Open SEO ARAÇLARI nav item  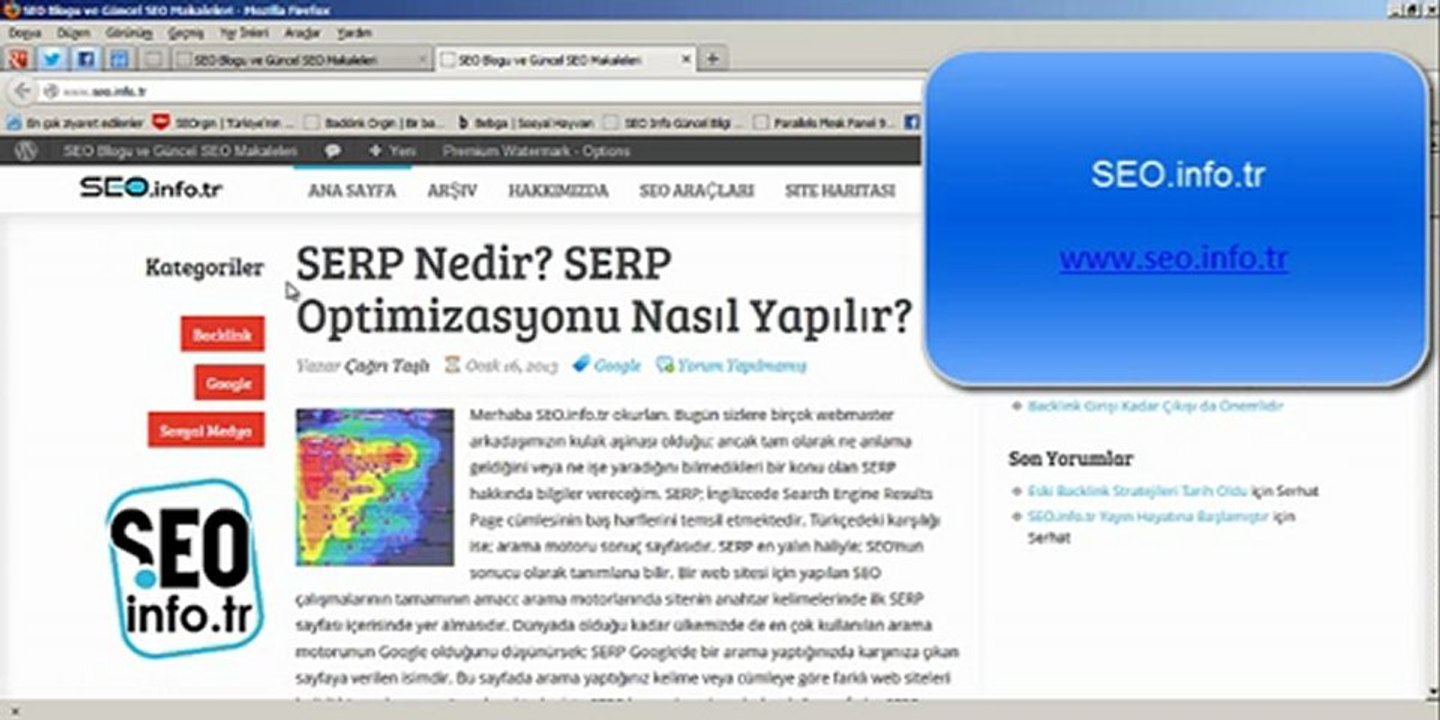point(697,191)
